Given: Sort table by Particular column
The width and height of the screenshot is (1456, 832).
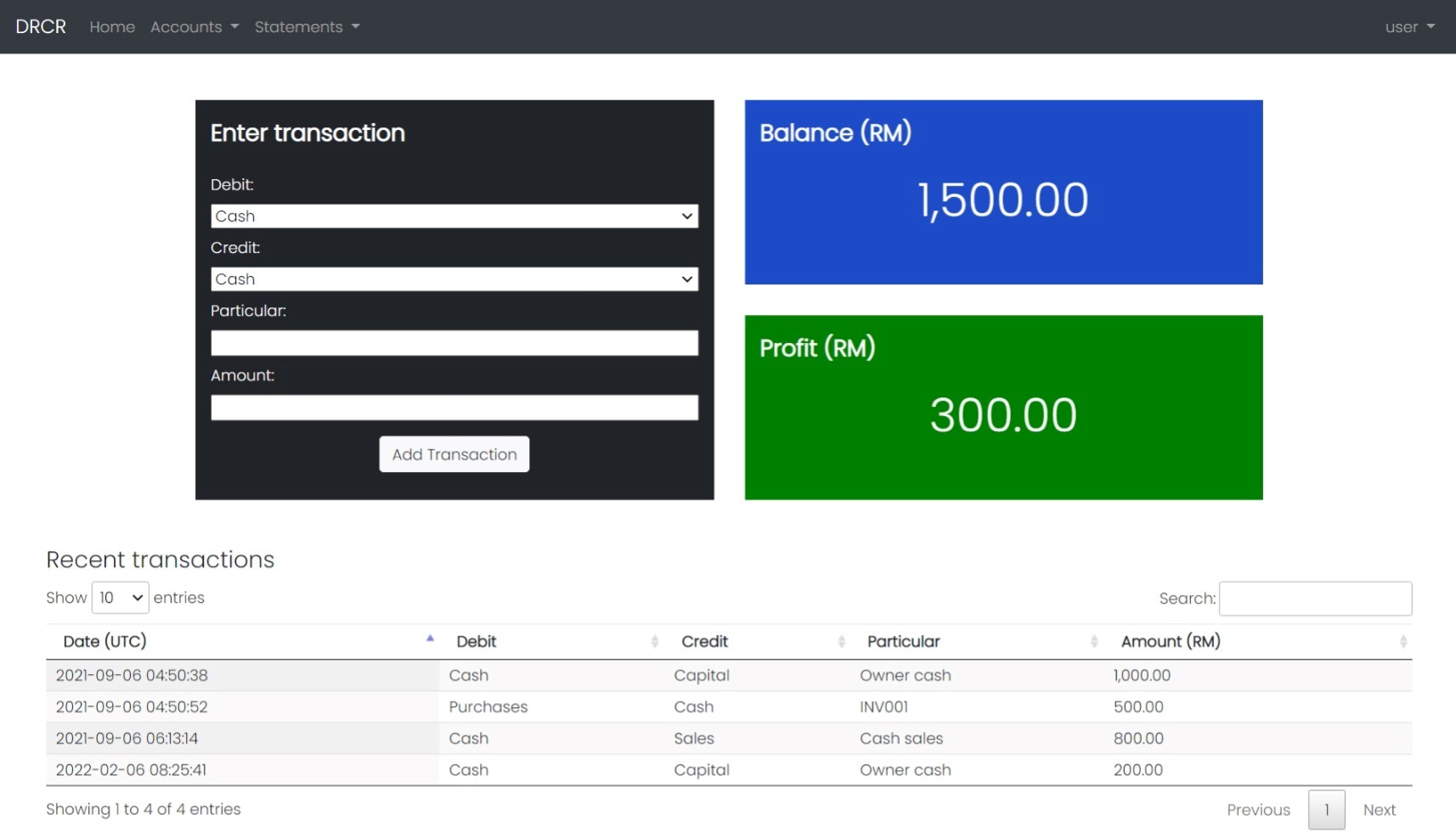Looking at the screenshot, I should tap(977, 642).
